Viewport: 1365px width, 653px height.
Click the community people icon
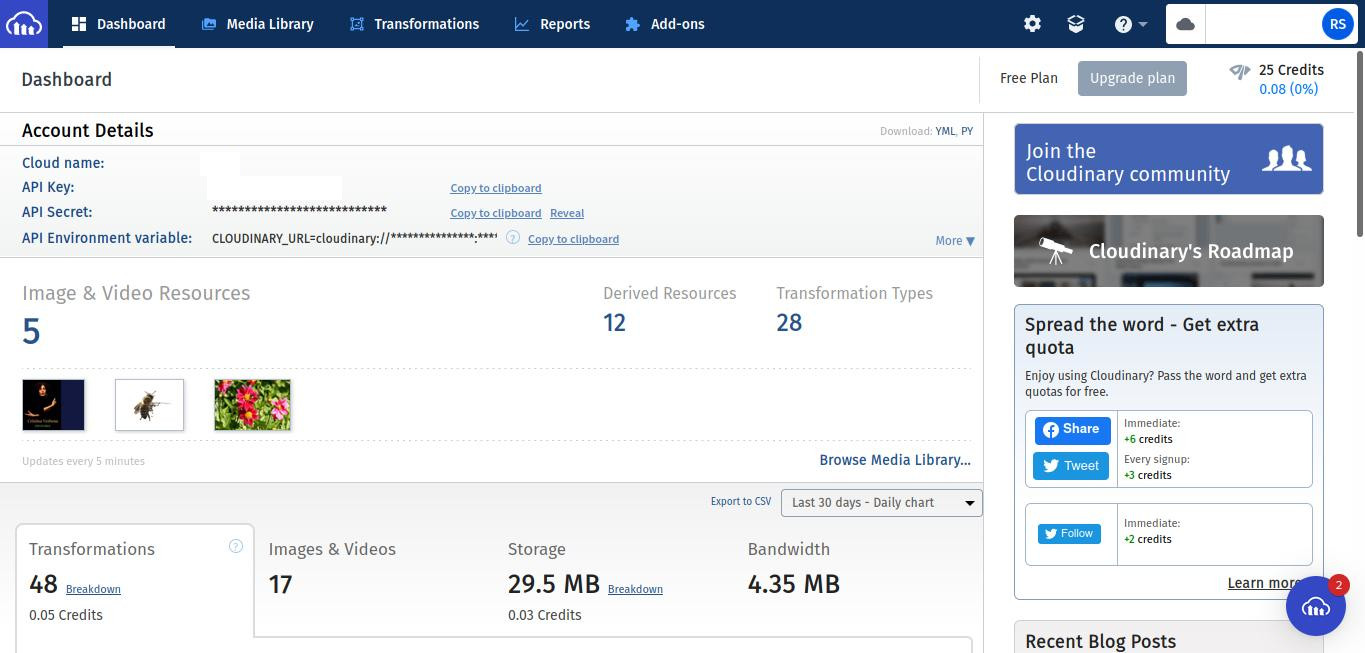pos(1286,159)
